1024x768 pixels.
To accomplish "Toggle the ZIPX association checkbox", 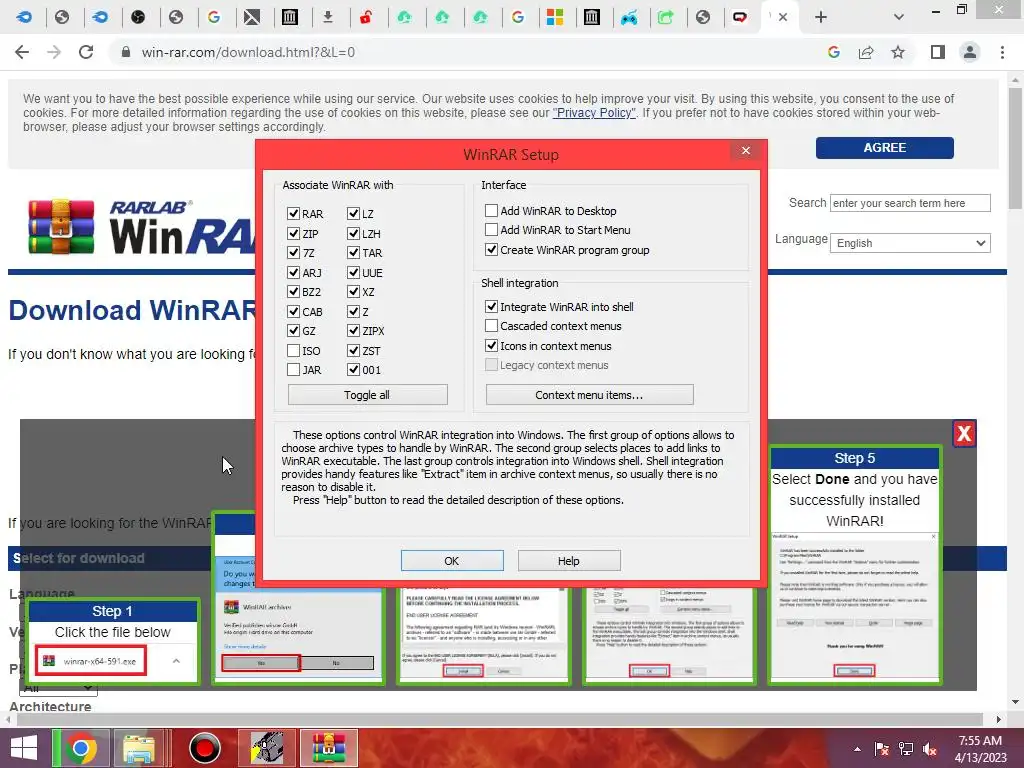I will [353, 331].
